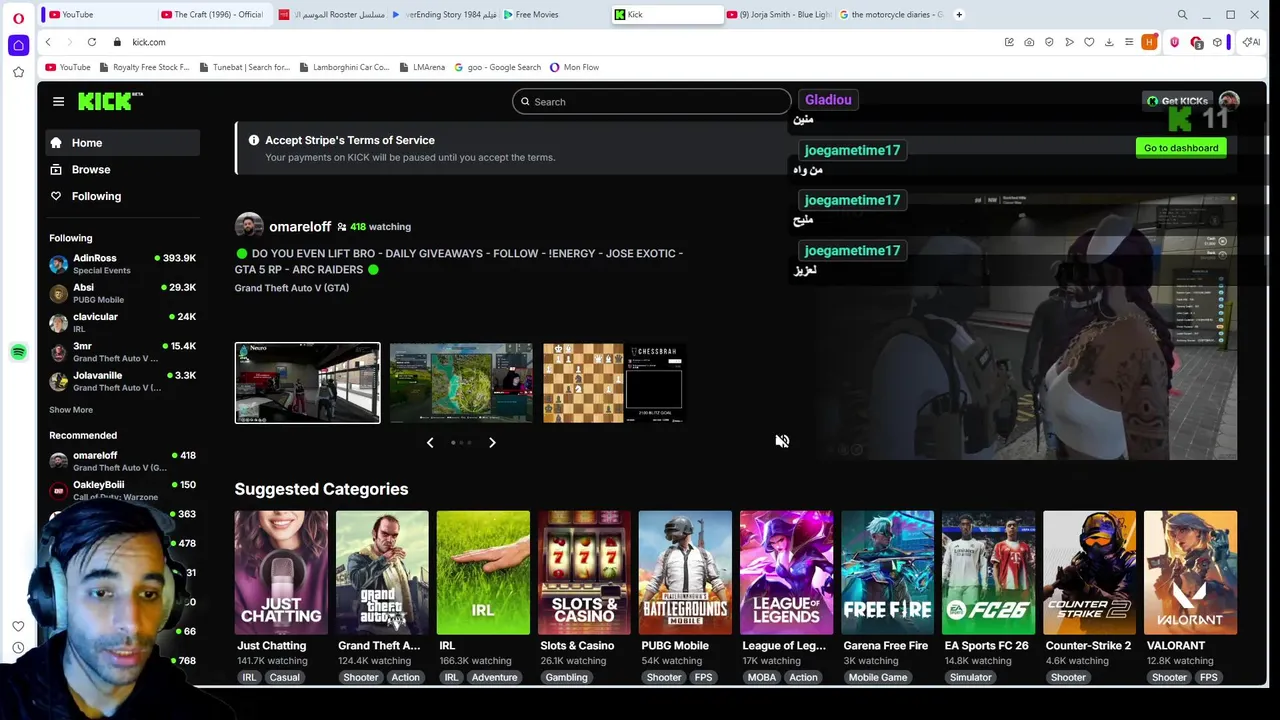Go to the Home sidebar item
1280x720 pixels.
122,143
